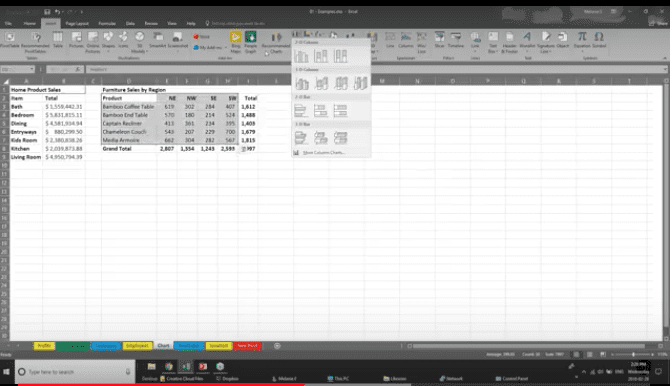Click the Save icon in quick access

(47, 12)
